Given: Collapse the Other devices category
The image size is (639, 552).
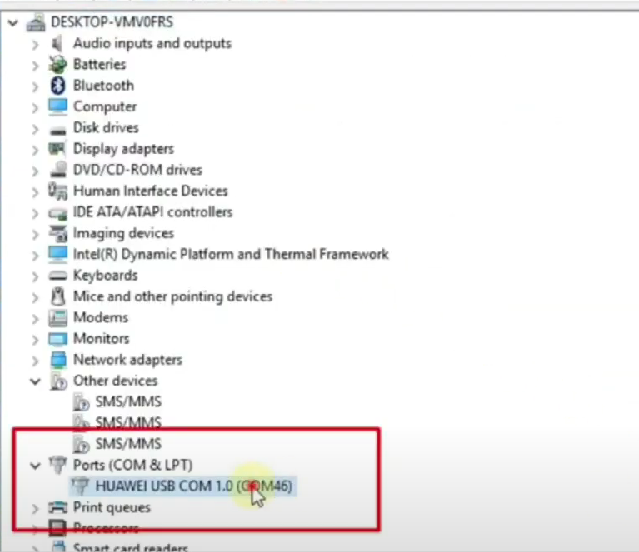Looking at the screenshot, I should coord(35,381).
